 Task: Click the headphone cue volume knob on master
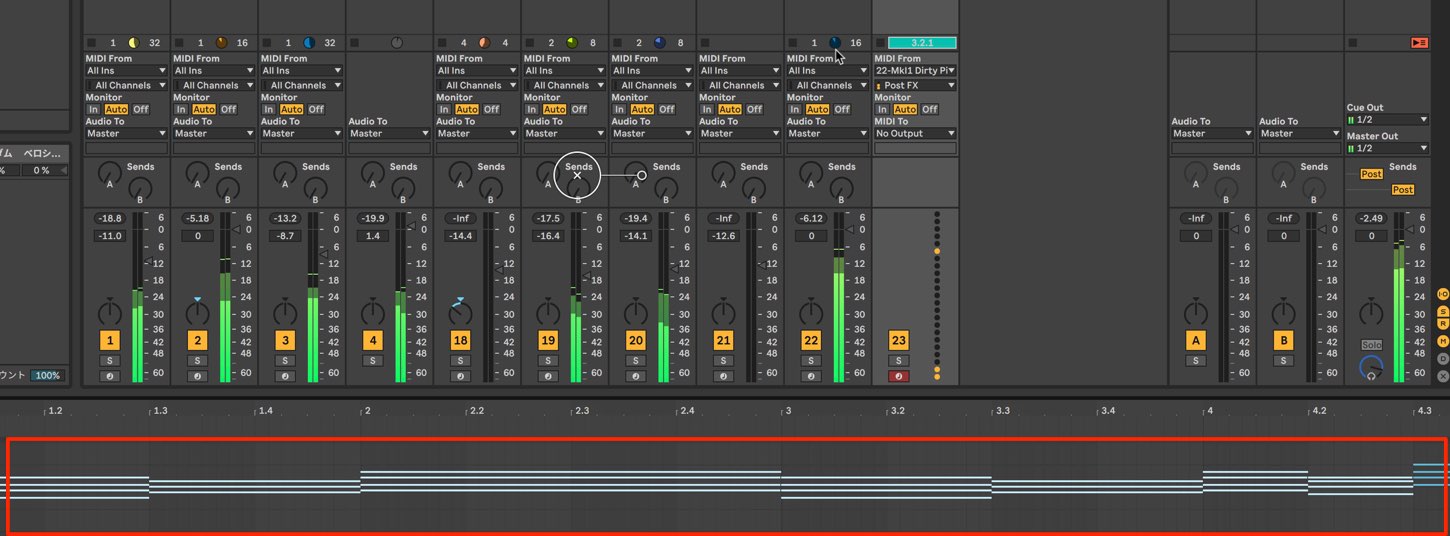(1371, 368)
